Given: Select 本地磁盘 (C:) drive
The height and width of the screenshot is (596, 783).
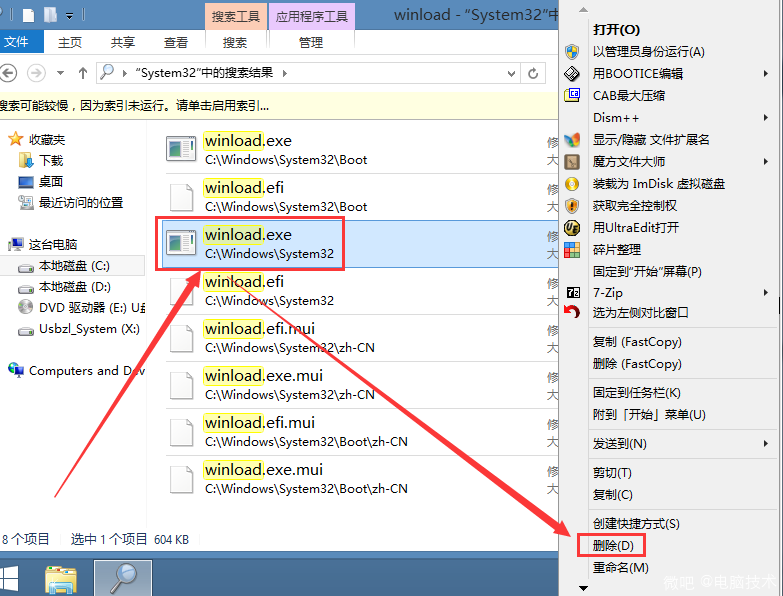Looking at the screenshot, I should [x=74, y=266].
